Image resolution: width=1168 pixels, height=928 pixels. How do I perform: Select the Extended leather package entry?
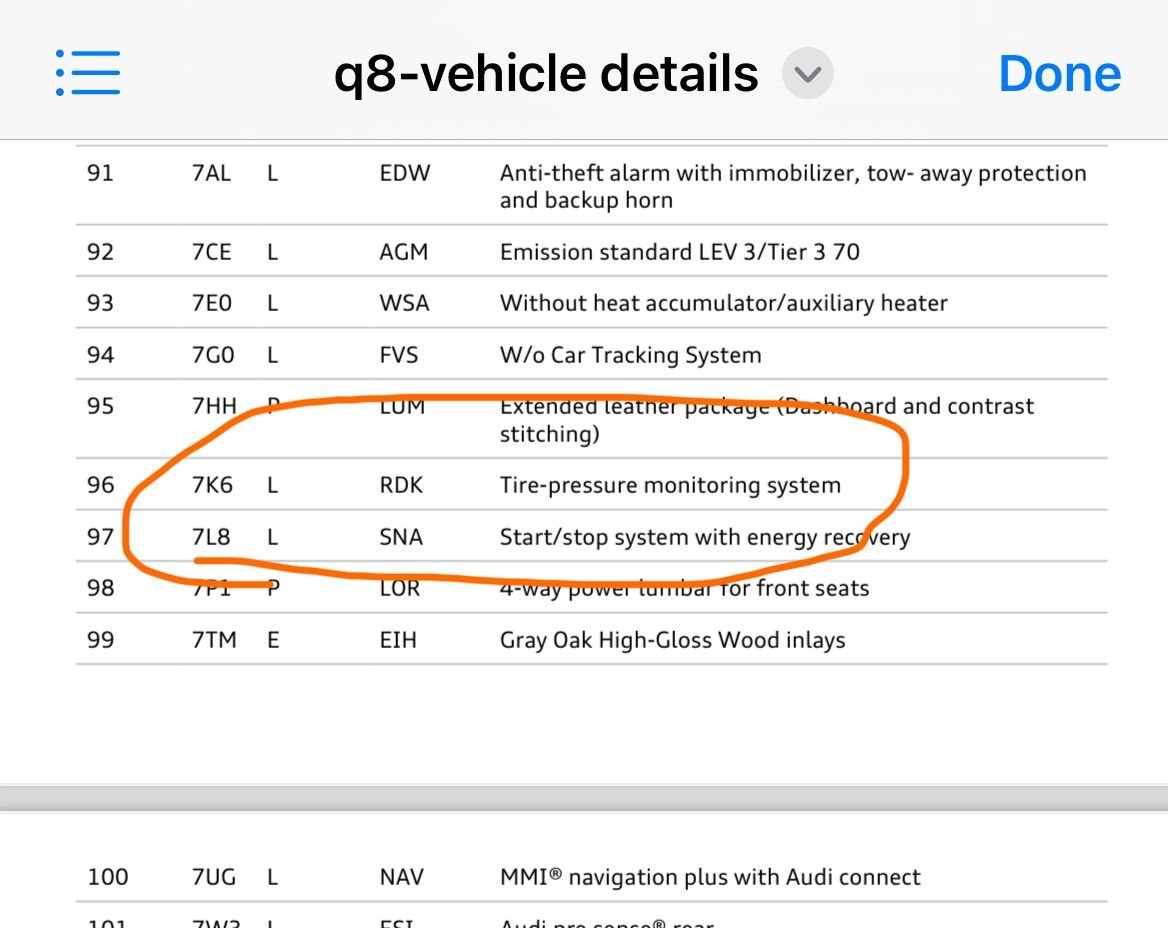(x=767, y=420)
